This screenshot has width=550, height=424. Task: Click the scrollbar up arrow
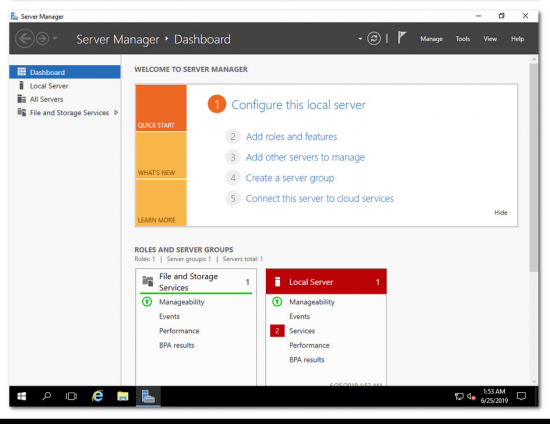(534, 59)
